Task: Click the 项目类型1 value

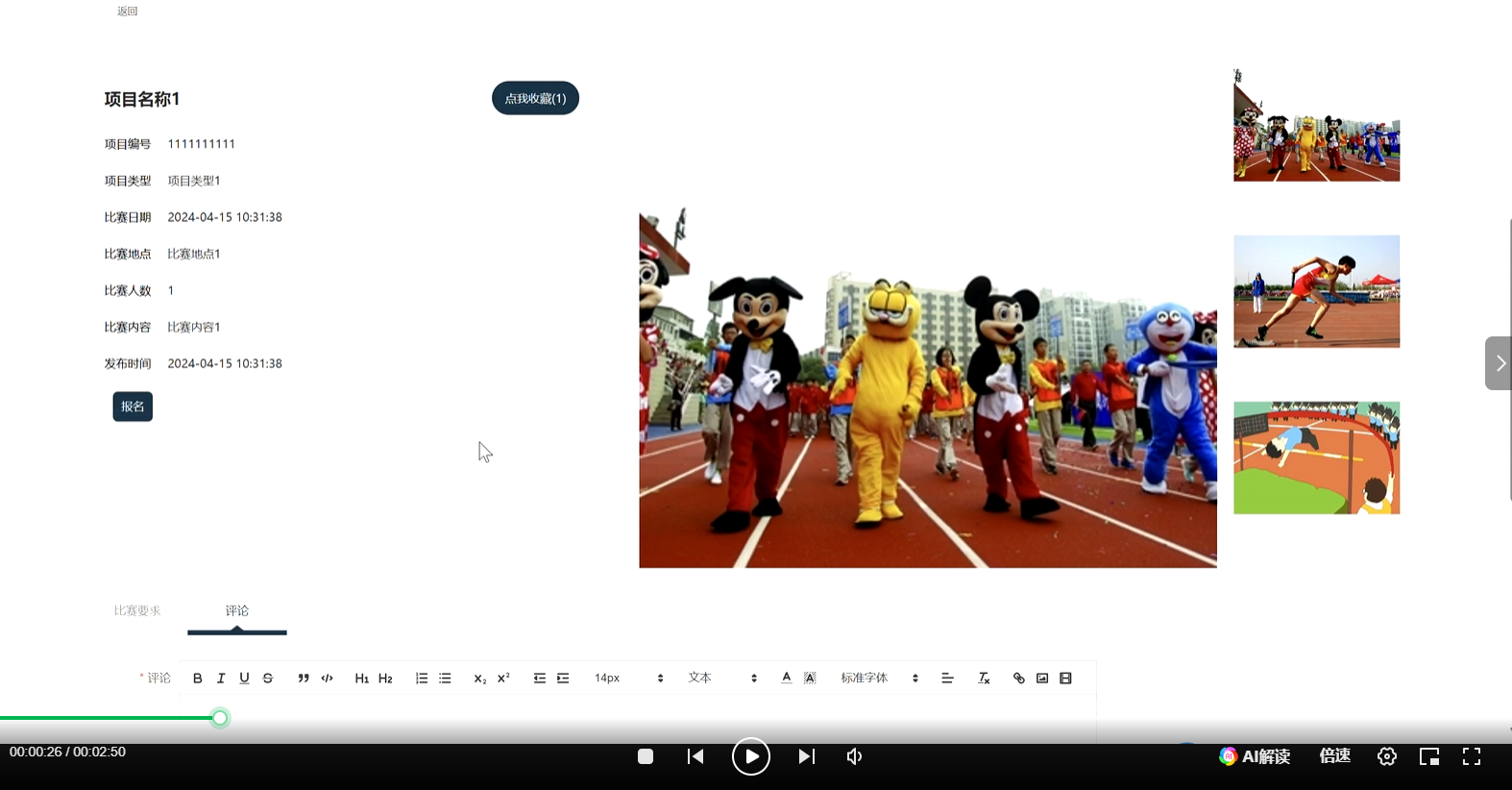Action: click(194, 181)
